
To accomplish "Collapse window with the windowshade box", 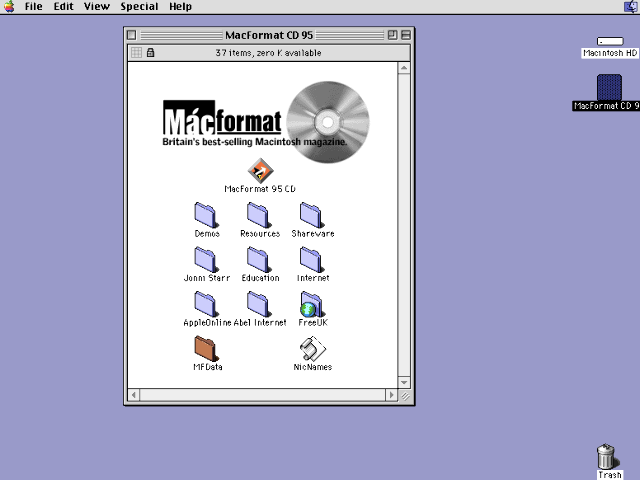I will [406, 35].
